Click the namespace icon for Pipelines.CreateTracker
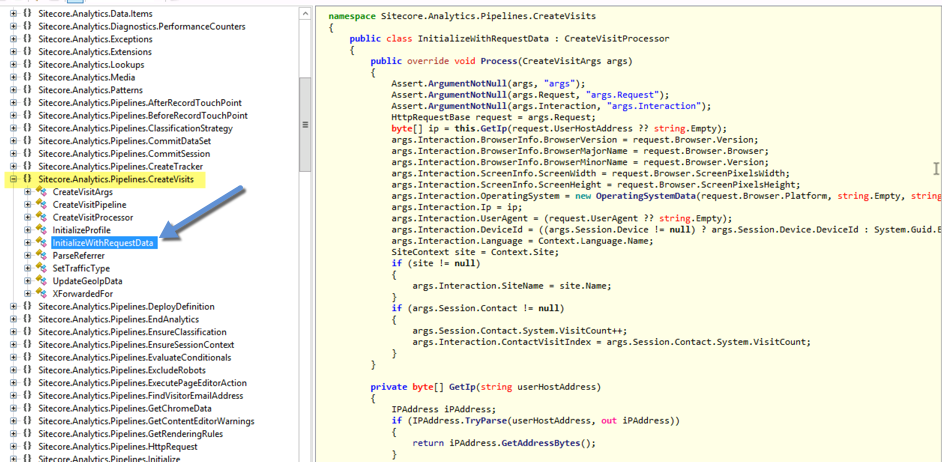This screenshot has height=462, width=942. coord(27,166)
